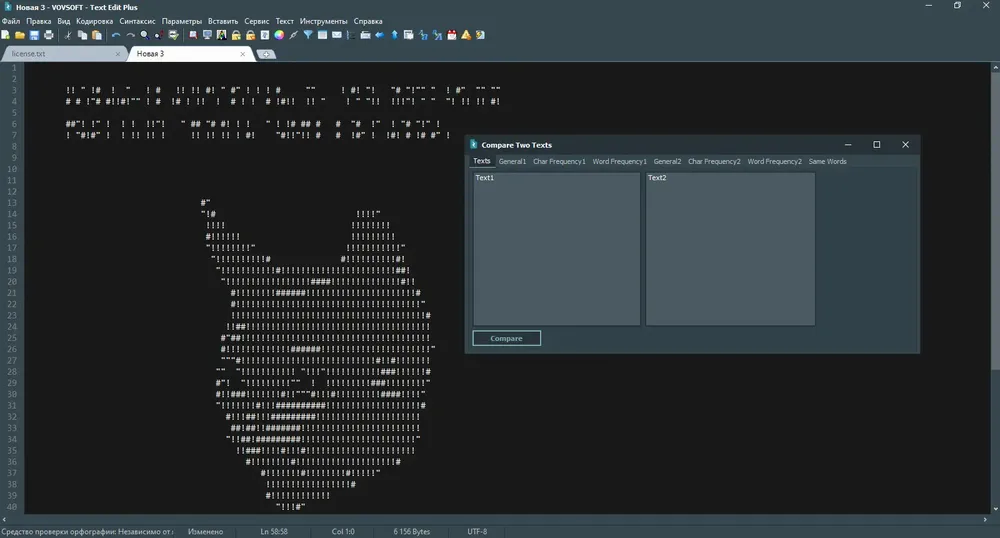Click the filter funnel icon
This screenshot has width=1000, height=538.
click(x=308, y=35)
